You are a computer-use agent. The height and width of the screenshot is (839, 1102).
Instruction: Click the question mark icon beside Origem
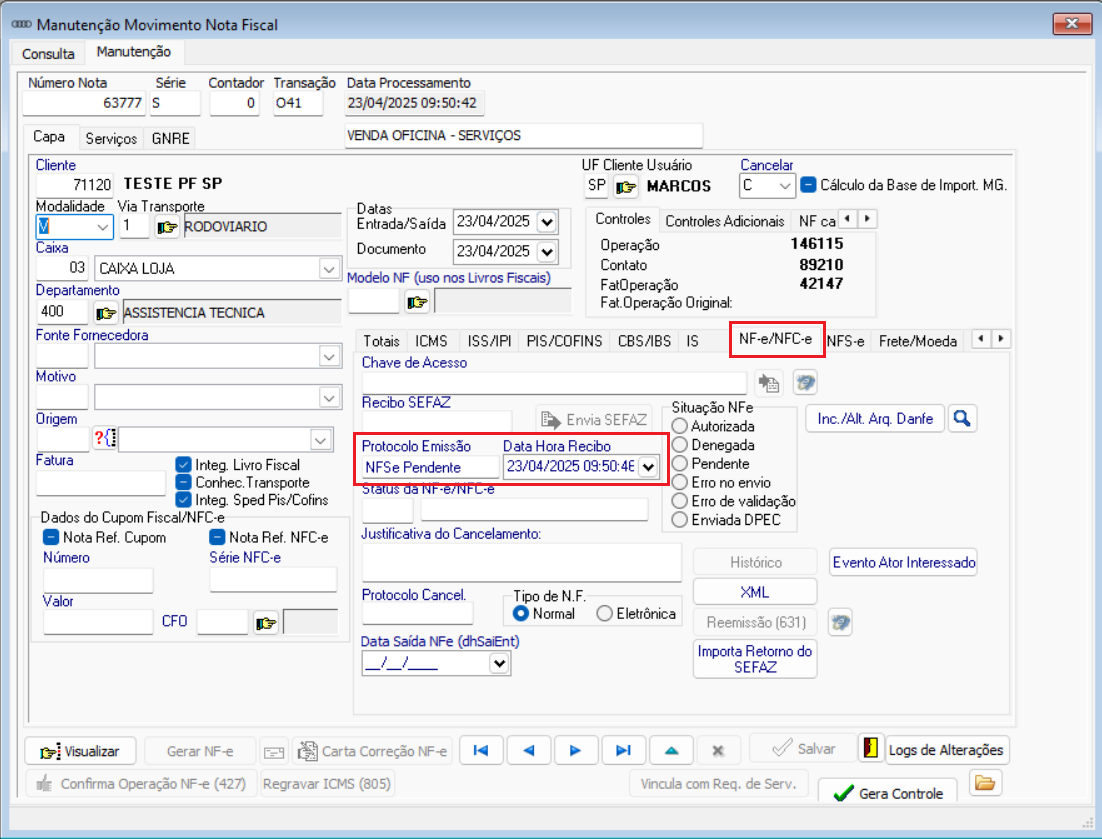point(105,438)
